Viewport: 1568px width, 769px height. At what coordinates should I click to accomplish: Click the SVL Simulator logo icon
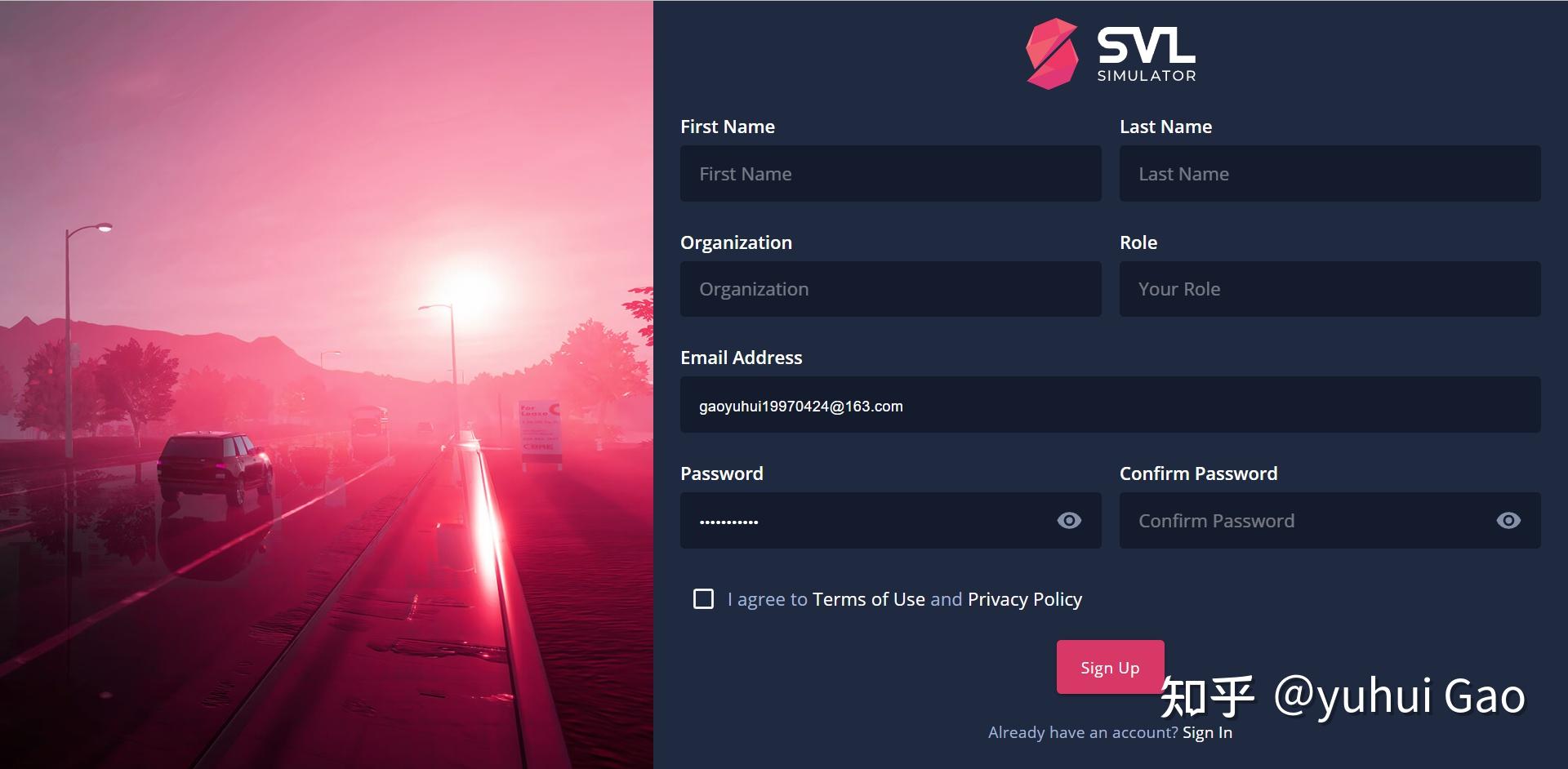1052,54
